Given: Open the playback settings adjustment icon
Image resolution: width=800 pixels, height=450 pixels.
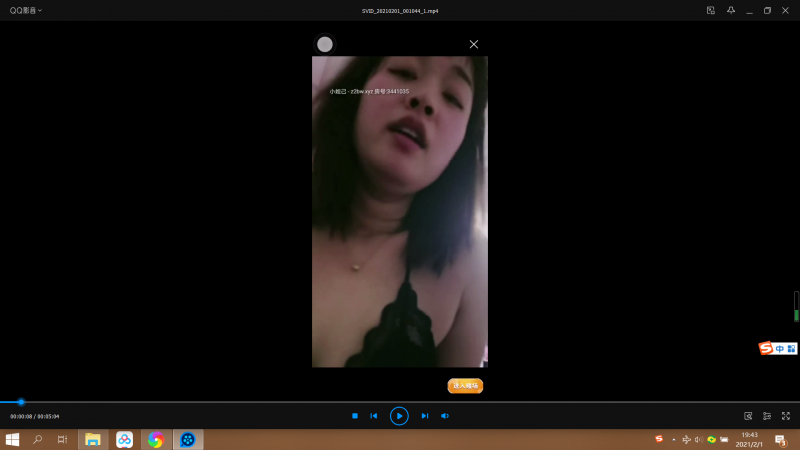Looking at the screenshot, I should click(x=767, y=416).
